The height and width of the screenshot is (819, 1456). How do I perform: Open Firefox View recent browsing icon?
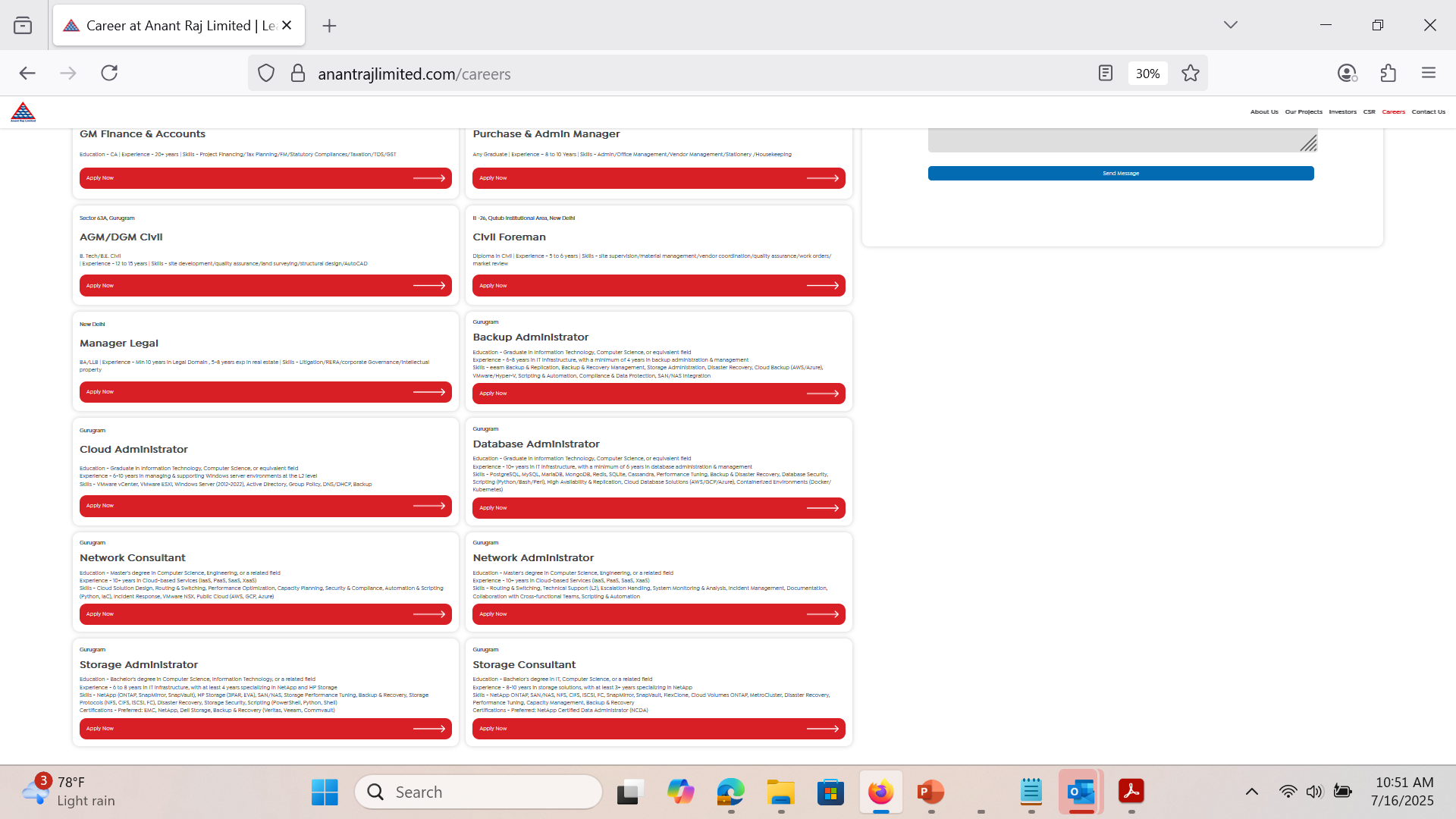23,25
